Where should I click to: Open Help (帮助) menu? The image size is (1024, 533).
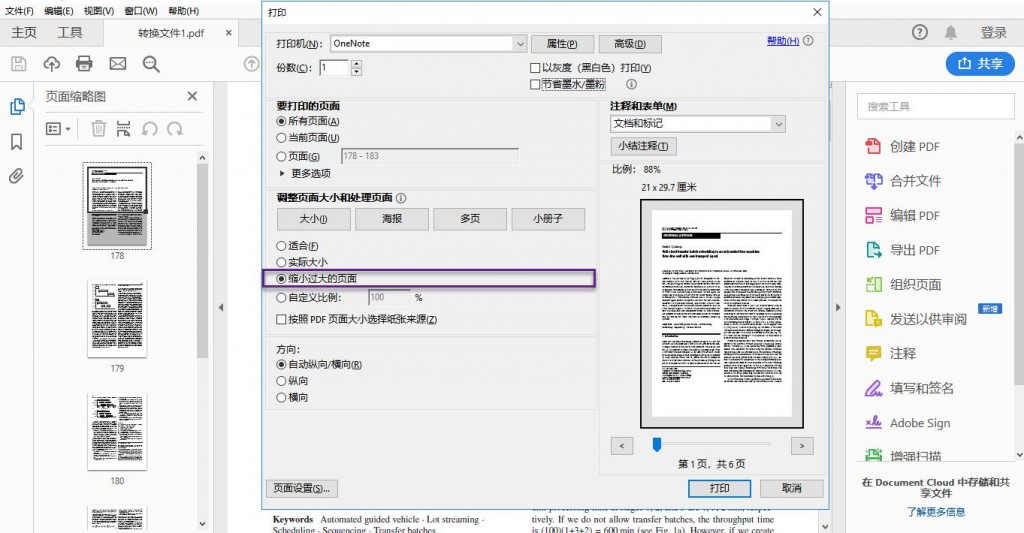(x=183, y=11)
